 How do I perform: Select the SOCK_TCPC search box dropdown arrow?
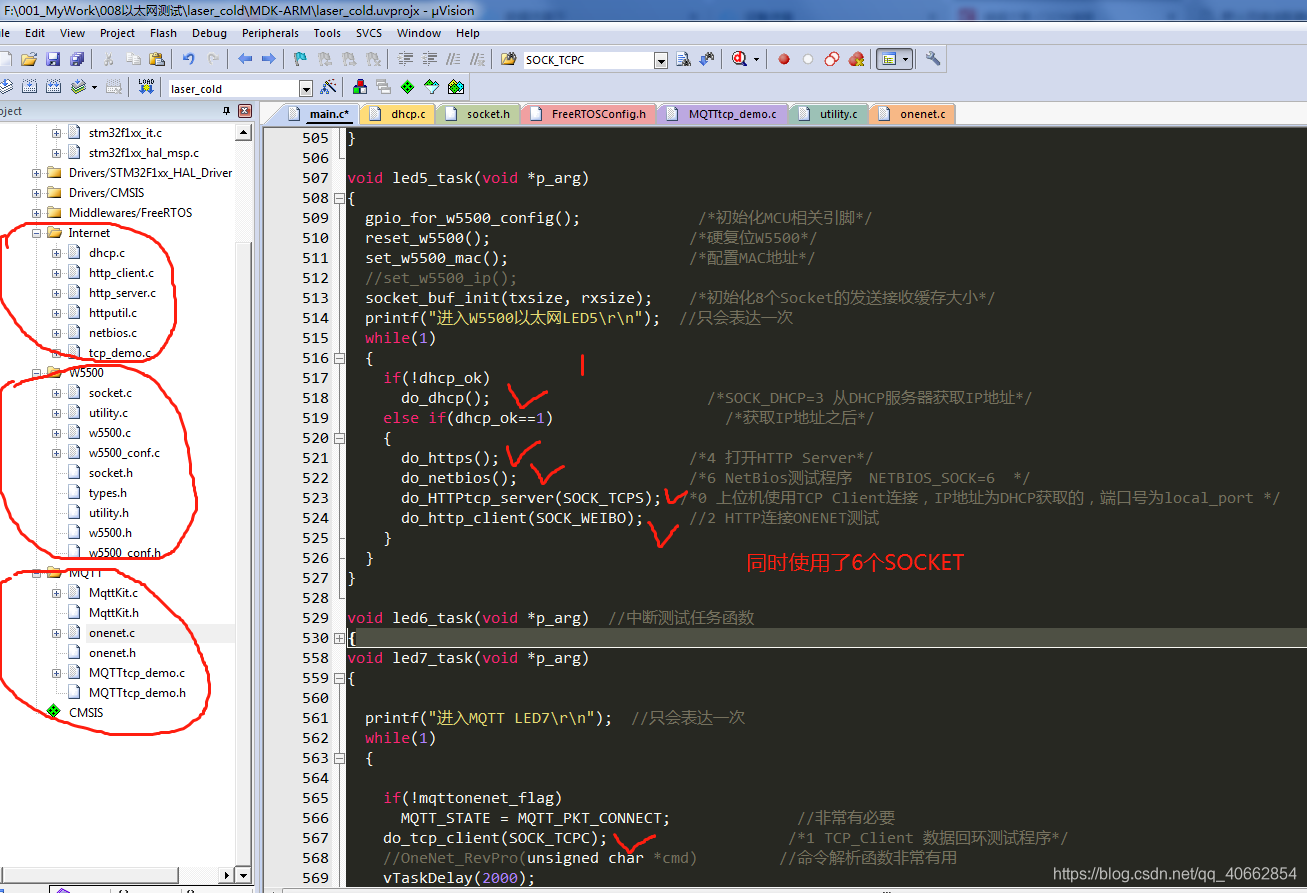click(x=661, y=59)
